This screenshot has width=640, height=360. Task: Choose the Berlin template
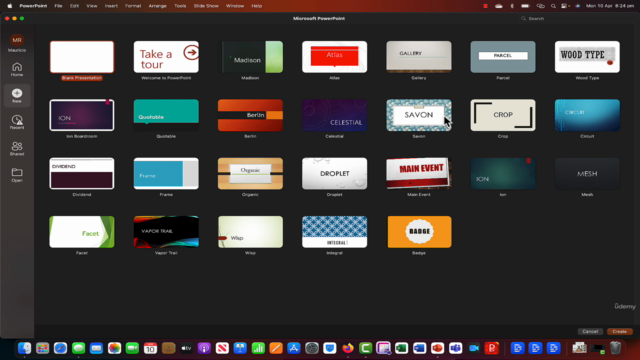[250, 115]
